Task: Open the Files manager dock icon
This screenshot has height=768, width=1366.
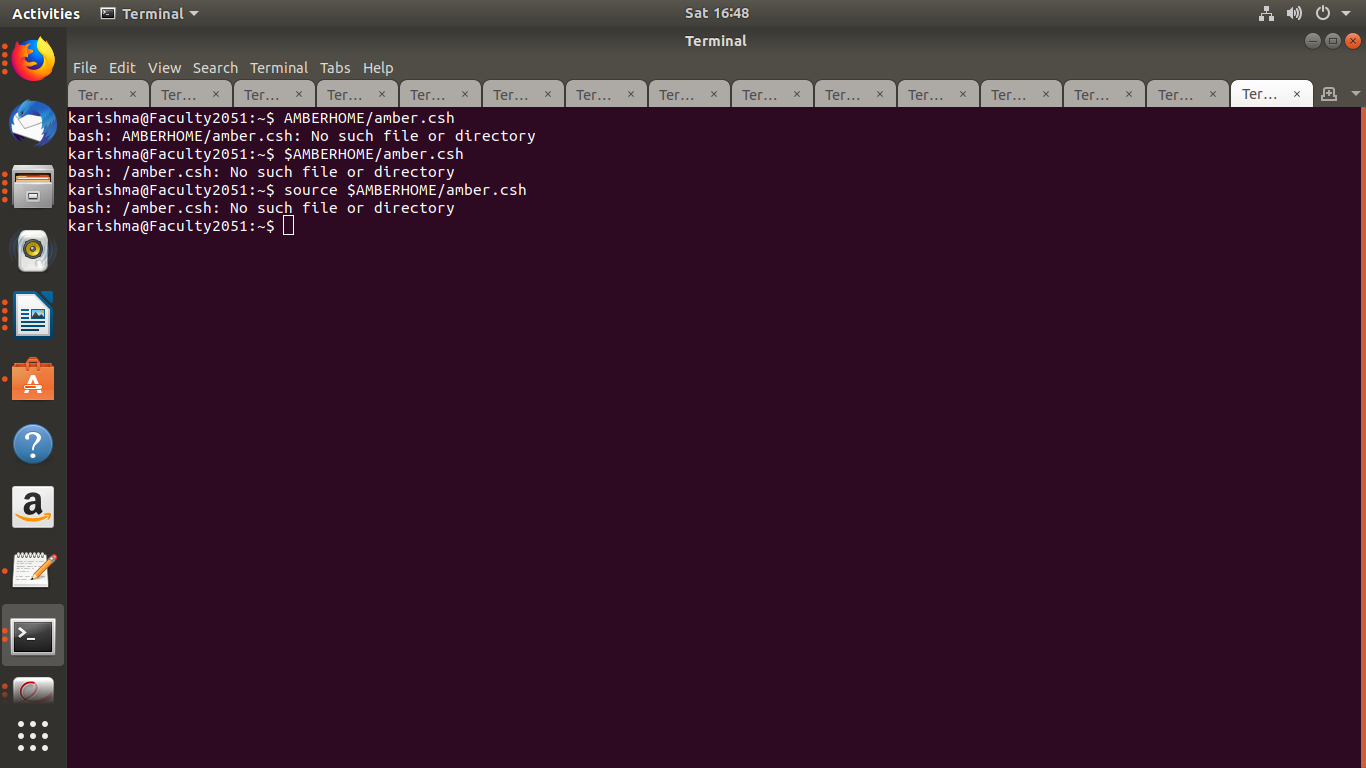Action: pos(33,187)
